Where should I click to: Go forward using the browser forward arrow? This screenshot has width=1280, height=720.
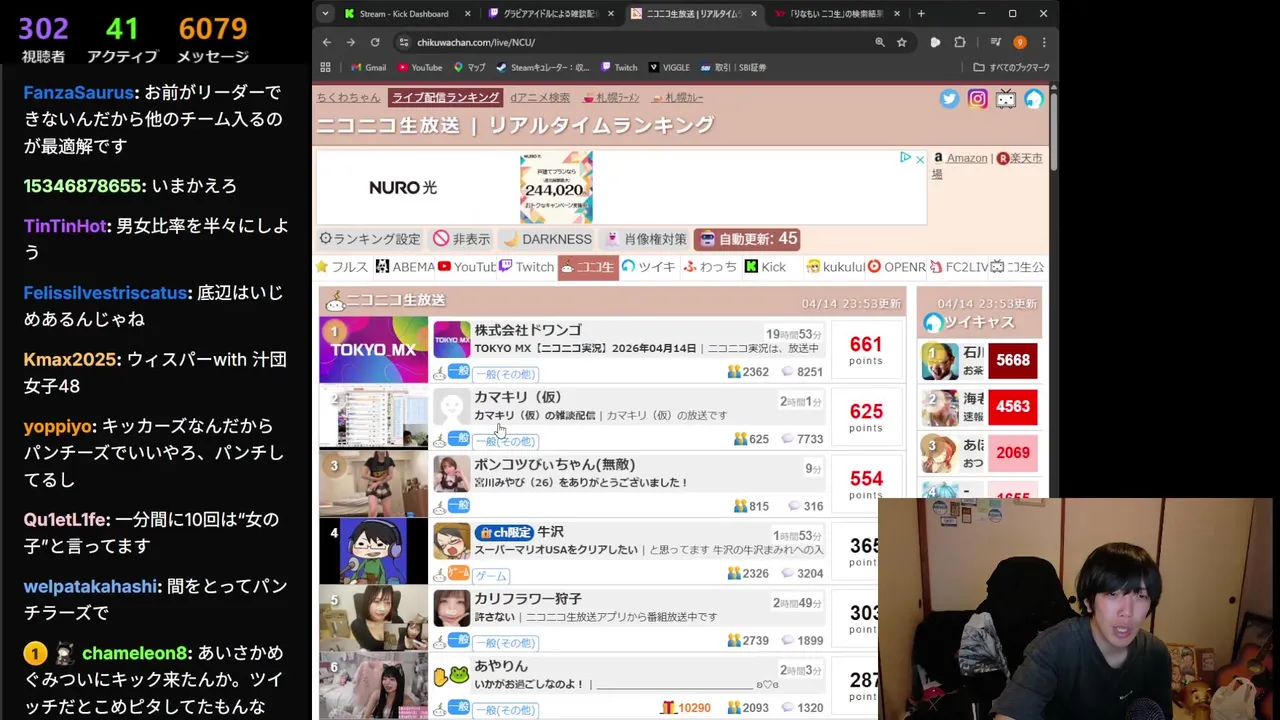click(351, 42)
